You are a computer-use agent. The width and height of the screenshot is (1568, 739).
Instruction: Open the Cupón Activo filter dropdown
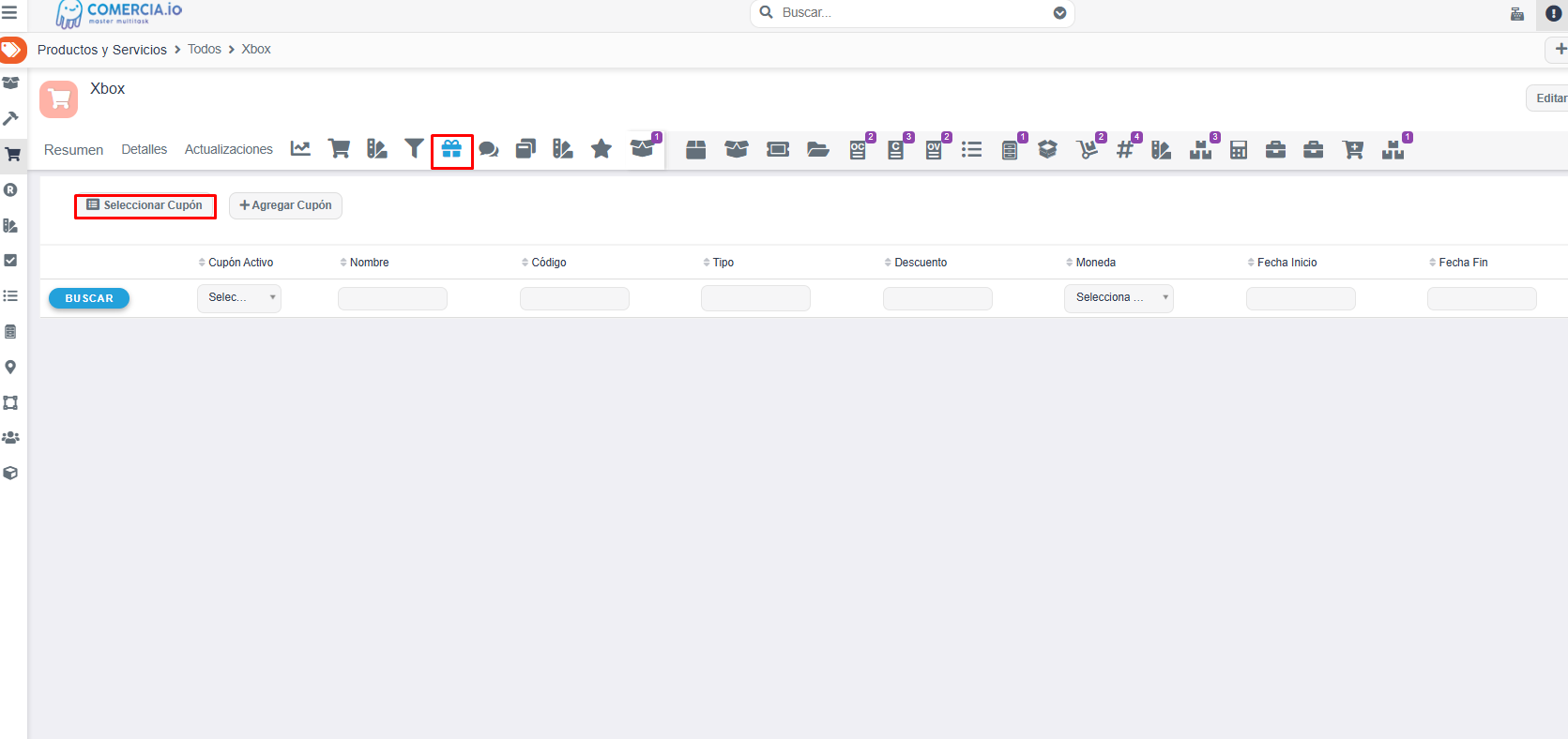(239, 298)
